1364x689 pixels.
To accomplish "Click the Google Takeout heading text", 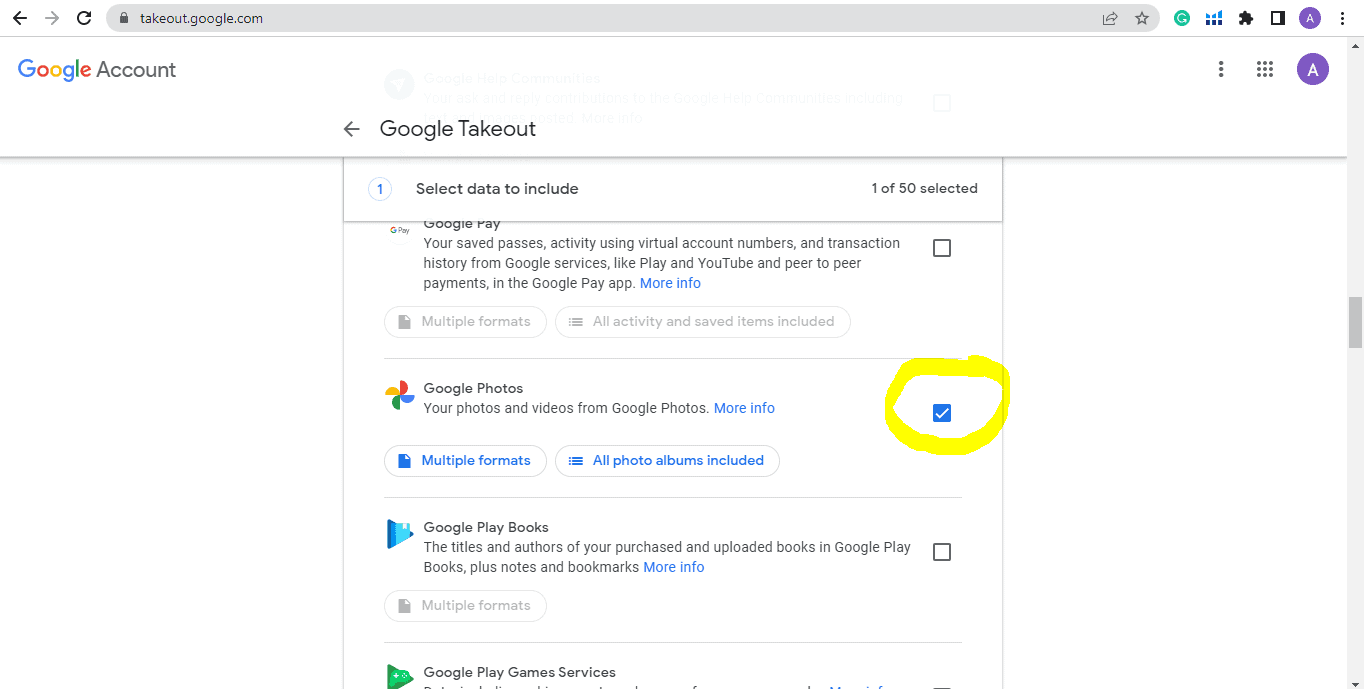I will click(458, 129).
